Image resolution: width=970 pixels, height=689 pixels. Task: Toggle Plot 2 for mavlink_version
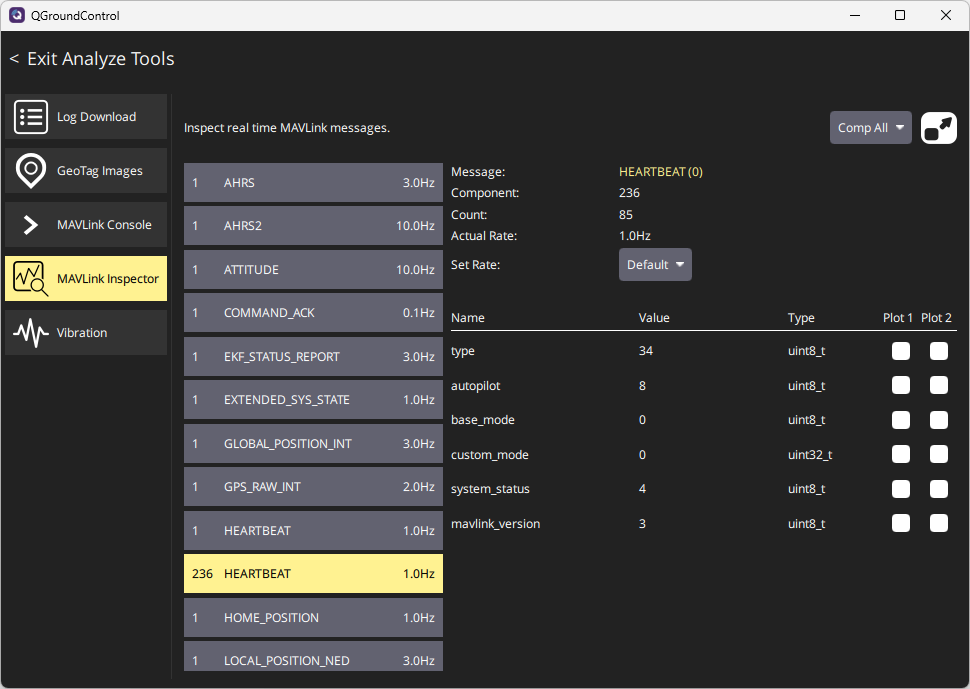[939, 524]
